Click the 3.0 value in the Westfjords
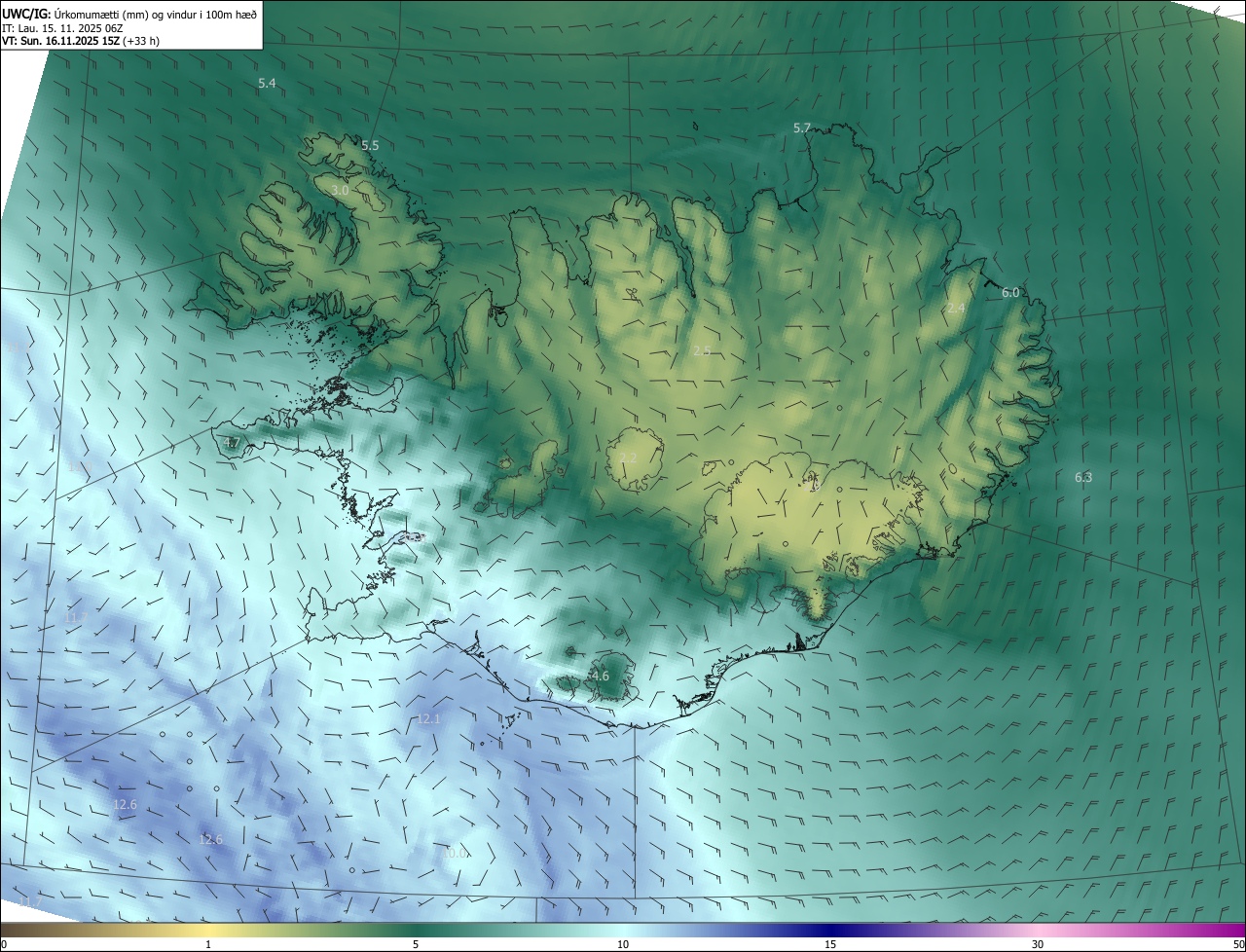 click(x=340, y=191)
